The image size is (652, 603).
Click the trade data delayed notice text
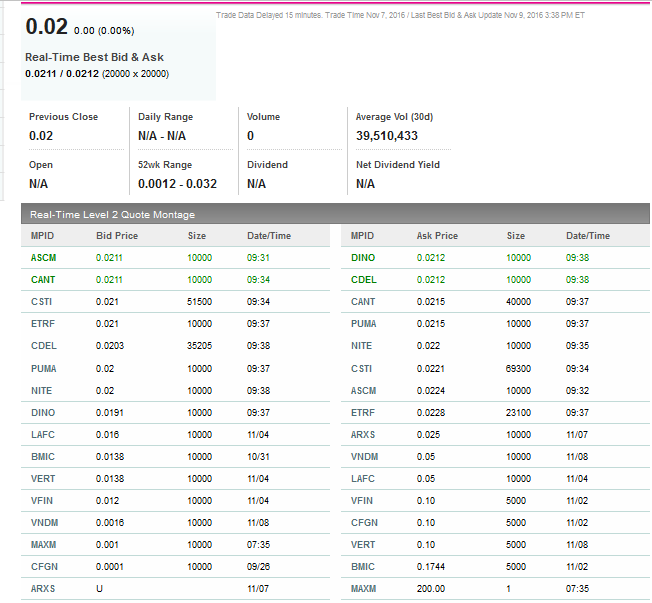[x=400, y=15]
